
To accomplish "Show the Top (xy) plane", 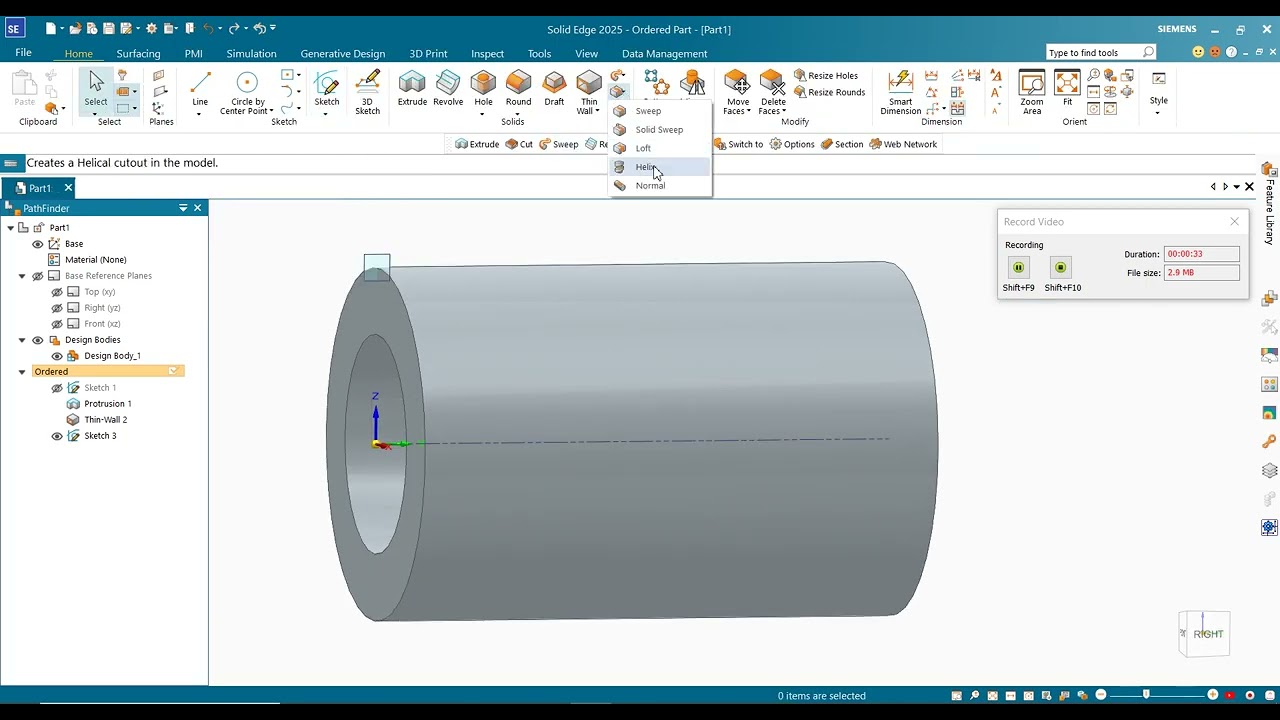I will pos(57,292).
